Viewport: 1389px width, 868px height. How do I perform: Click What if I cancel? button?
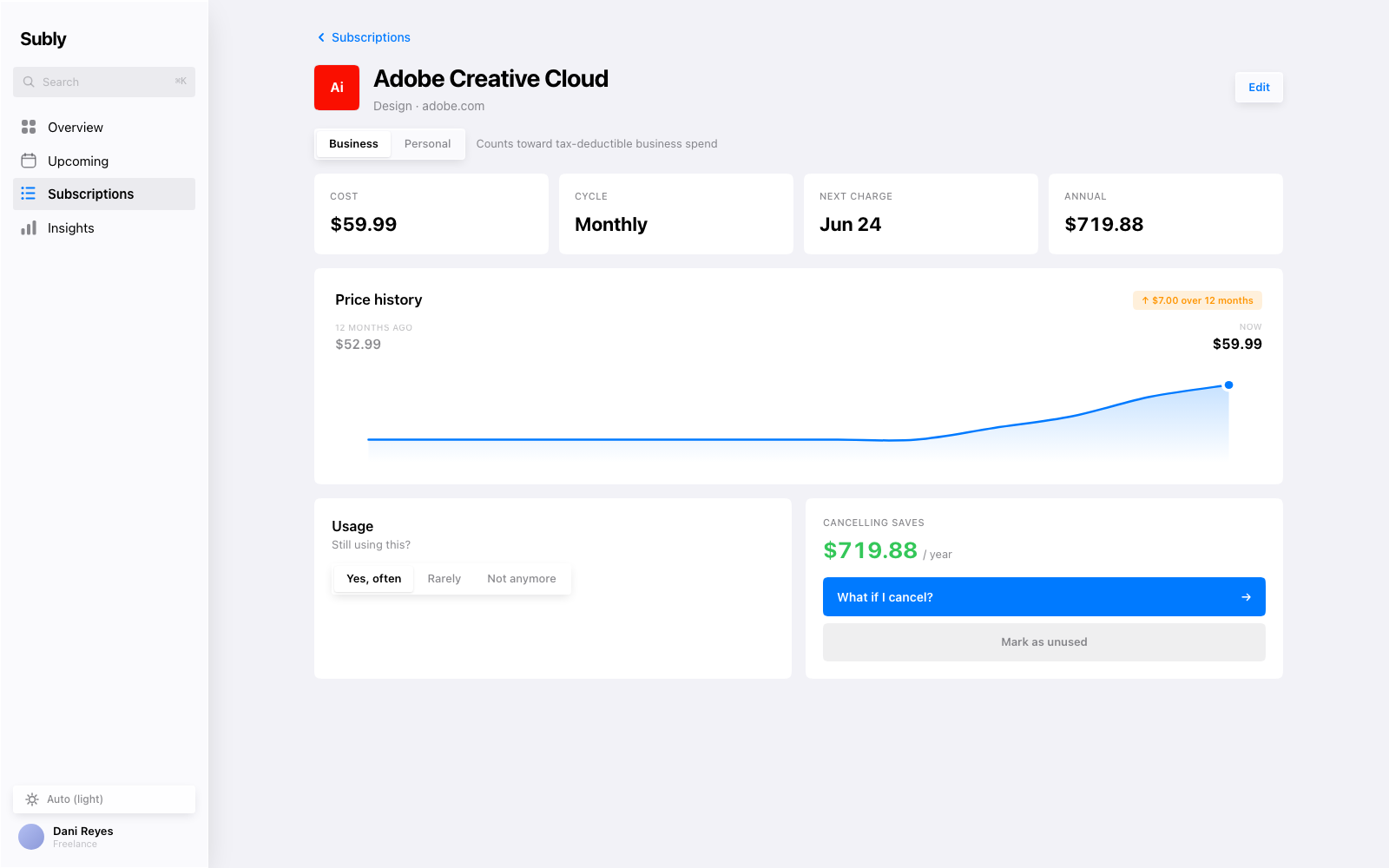coord(1043,597)
